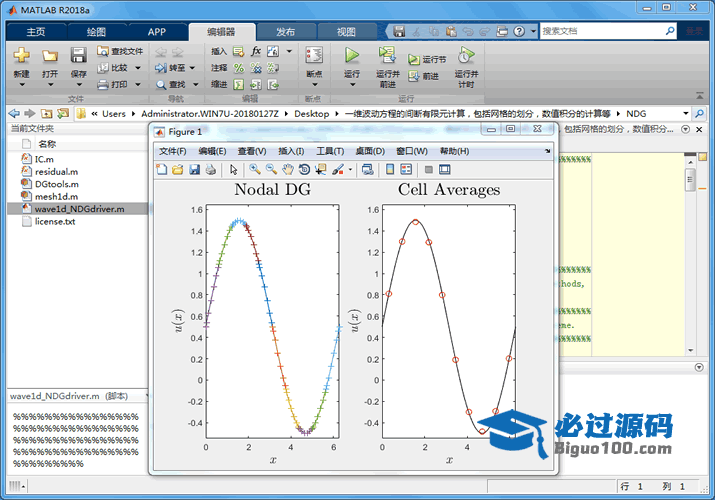Screen dimensions: 715x500
Task: Click the Figure 1 open file icon
Action: [178, 170]
